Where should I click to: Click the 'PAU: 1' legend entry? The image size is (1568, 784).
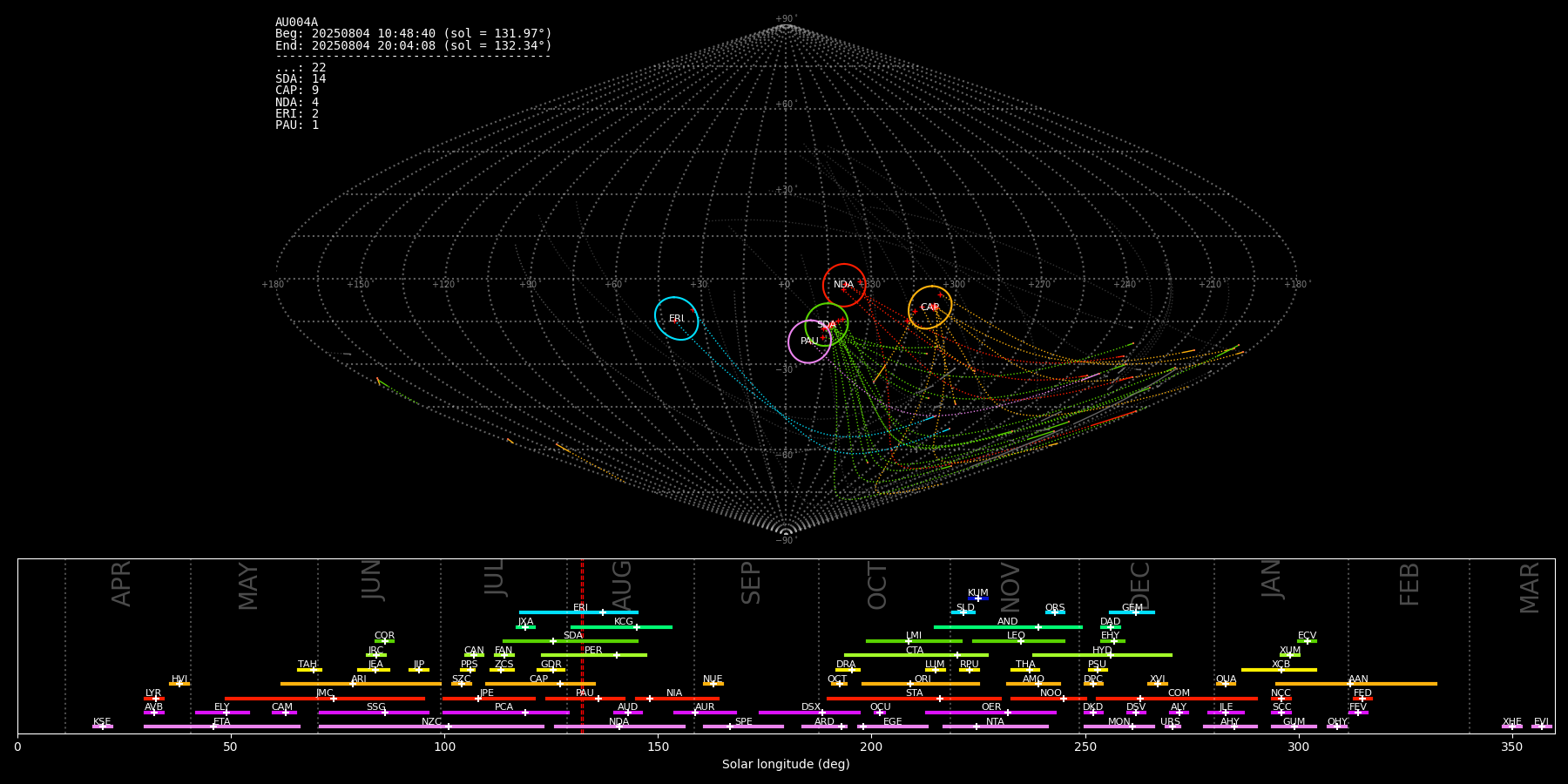click(297, 125)
